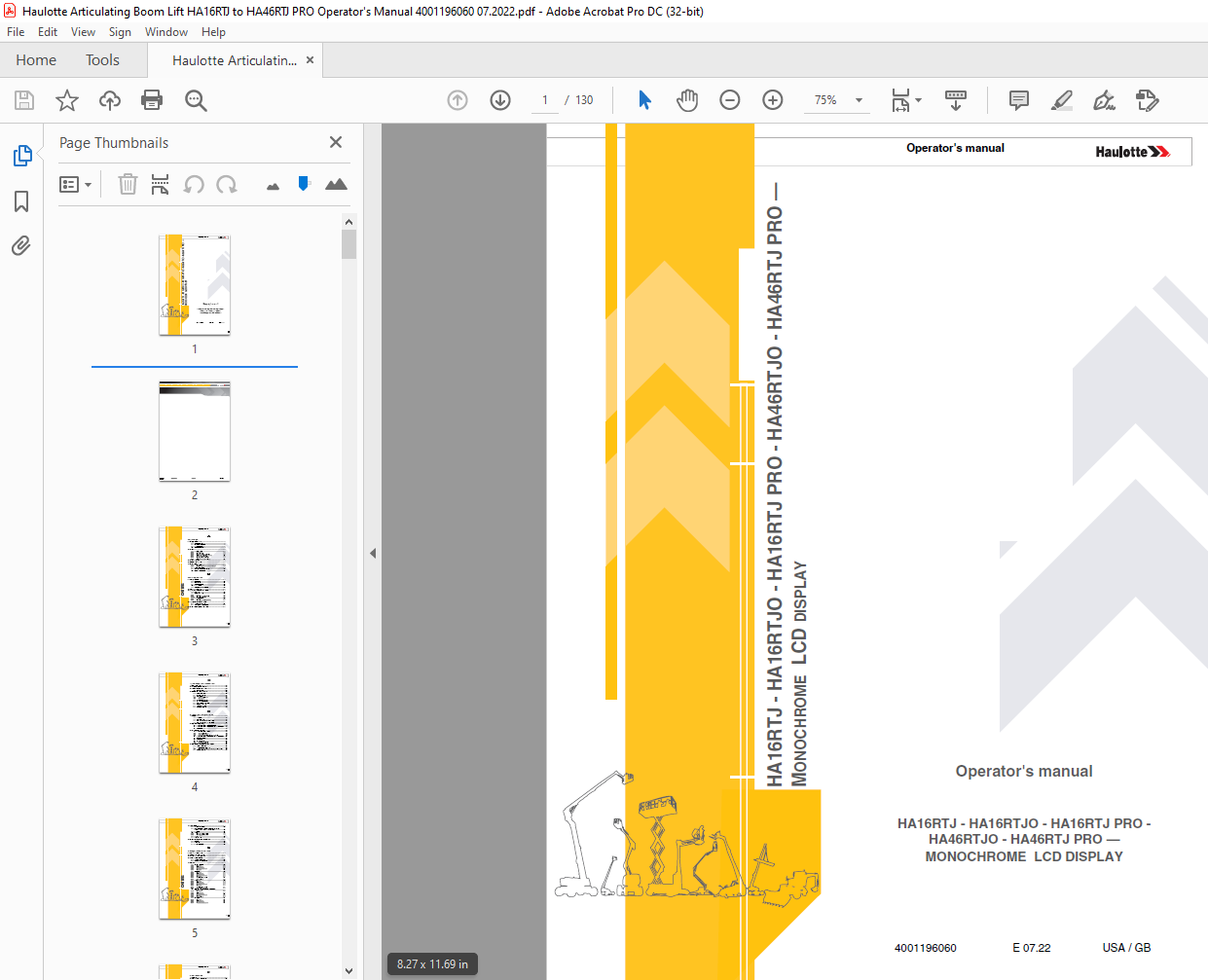This screenshot has width=1208, height=980.
Task: Open zoom level 75% dropdown
Action: coord(836,100)
